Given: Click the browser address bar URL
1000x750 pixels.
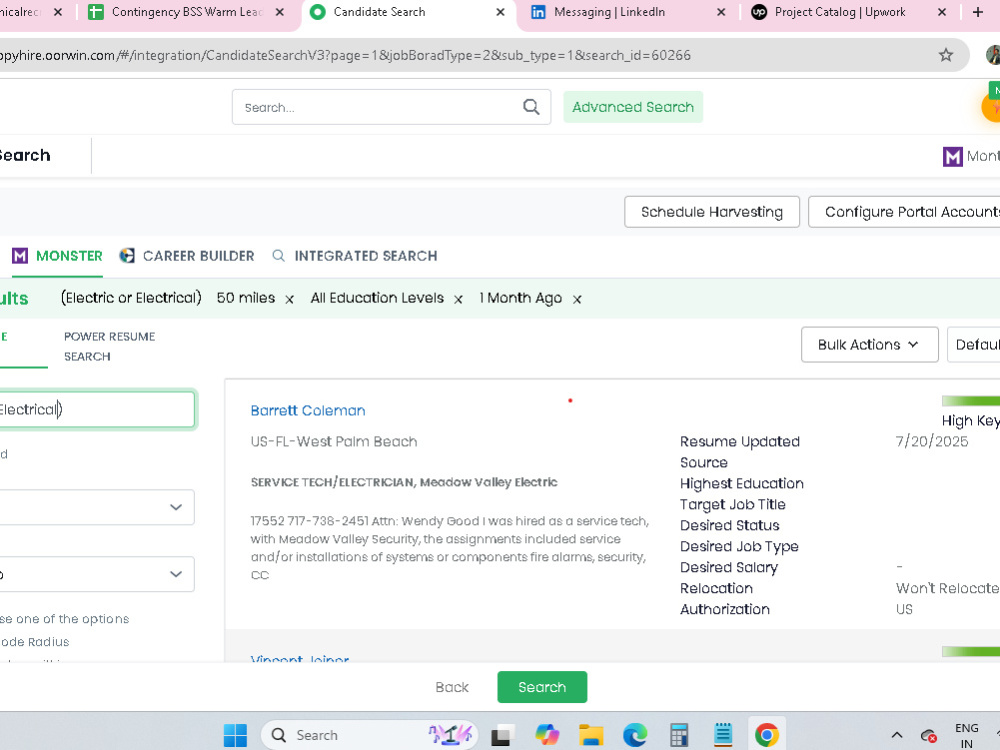Looking at the screenshot, I should [x=344, y=55].
